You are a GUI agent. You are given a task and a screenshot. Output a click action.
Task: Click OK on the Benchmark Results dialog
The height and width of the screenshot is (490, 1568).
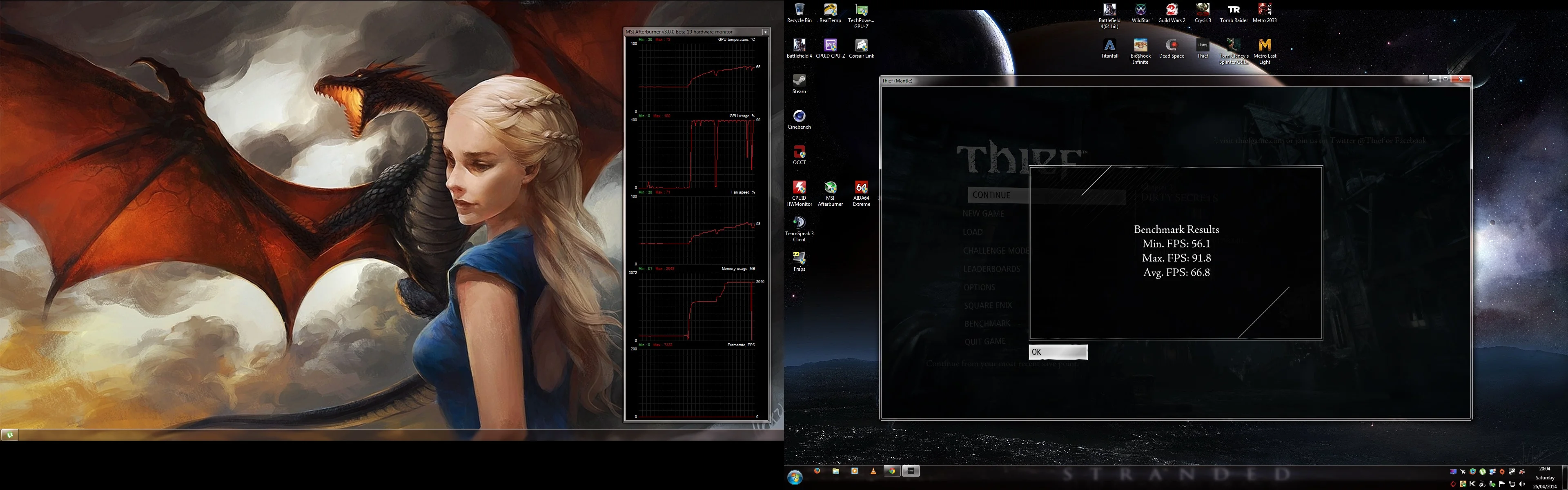pos(1058,352)
